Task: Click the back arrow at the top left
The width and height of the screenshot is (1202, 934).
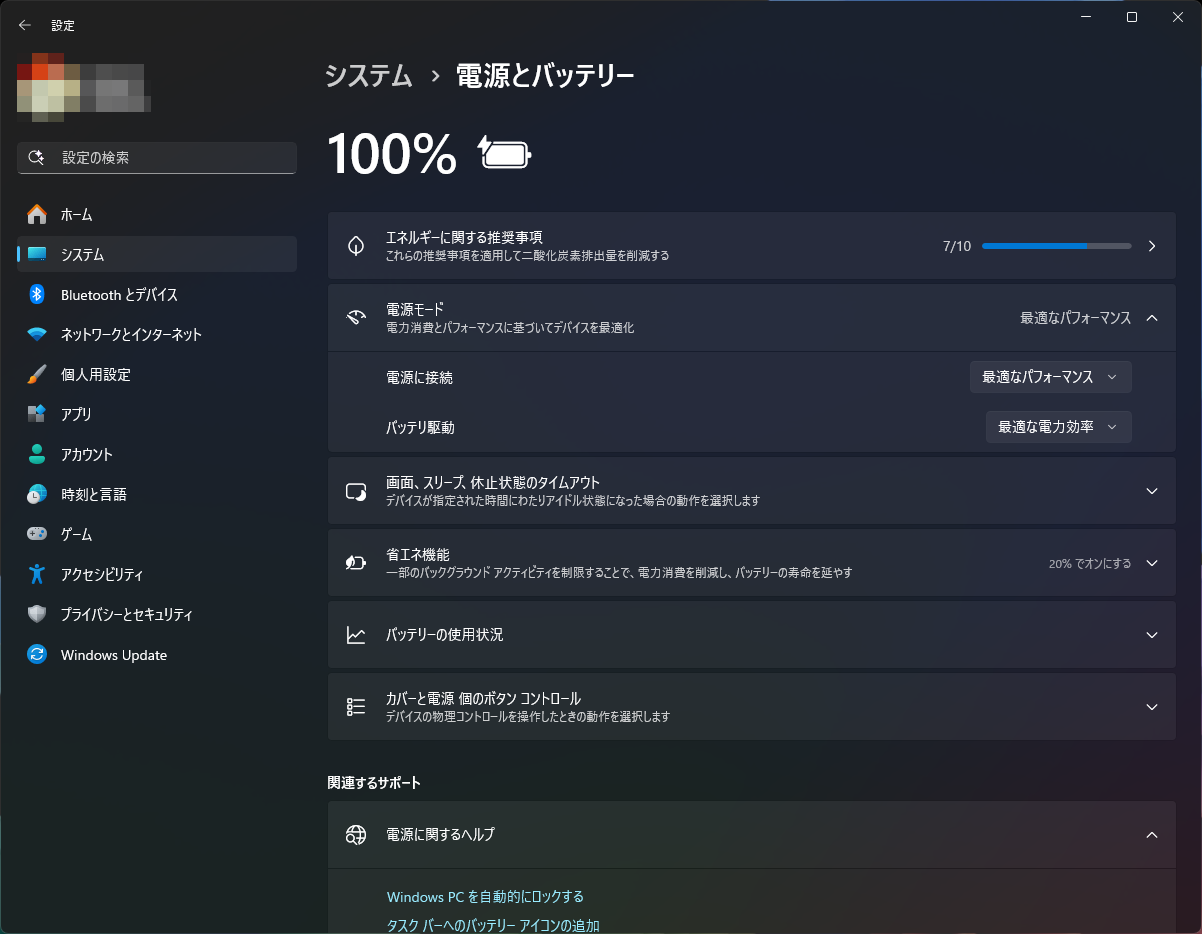Action: [x=24, y=25]
